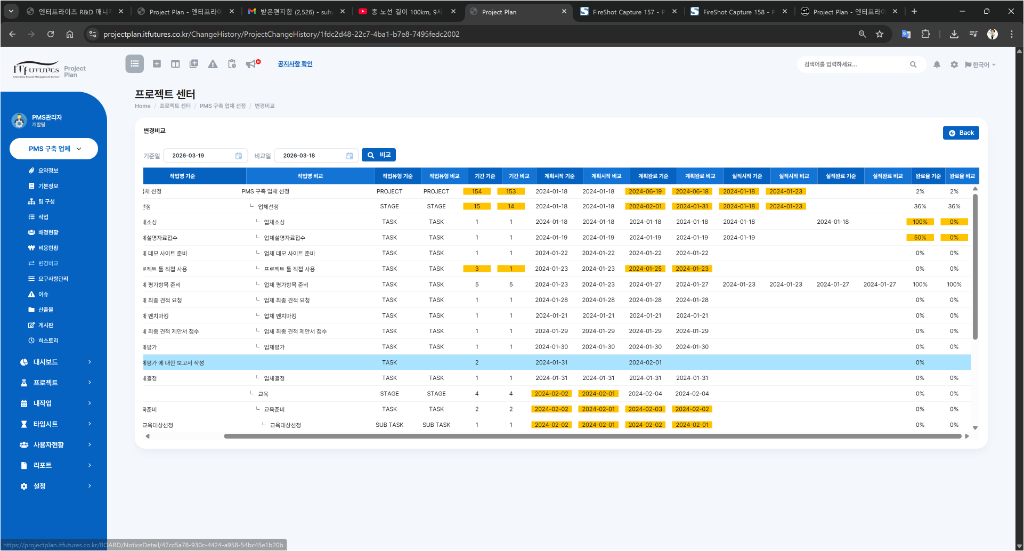
Task: Reload the page with the browser refresh icon
Action: [50, 34]
